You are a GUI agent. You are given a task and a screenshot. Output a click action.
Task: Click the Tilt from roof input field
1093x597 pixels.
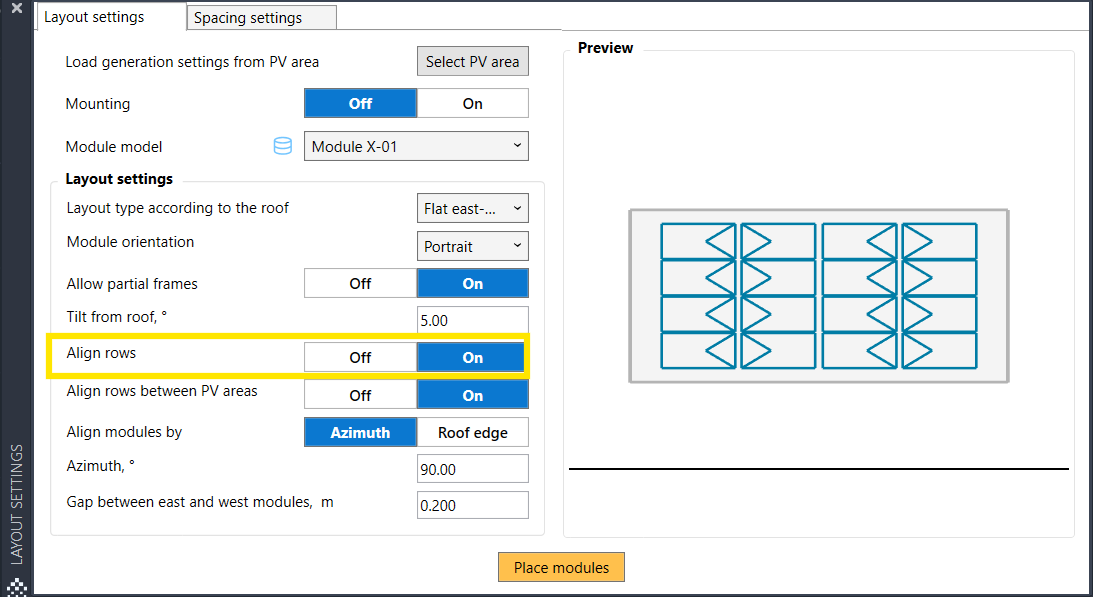[x=473, y=320]
